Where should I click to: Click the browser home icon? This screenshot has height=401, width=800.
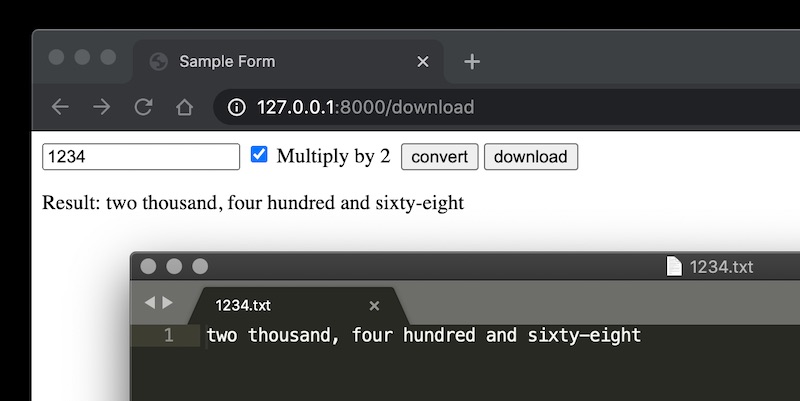pos(184,107)
